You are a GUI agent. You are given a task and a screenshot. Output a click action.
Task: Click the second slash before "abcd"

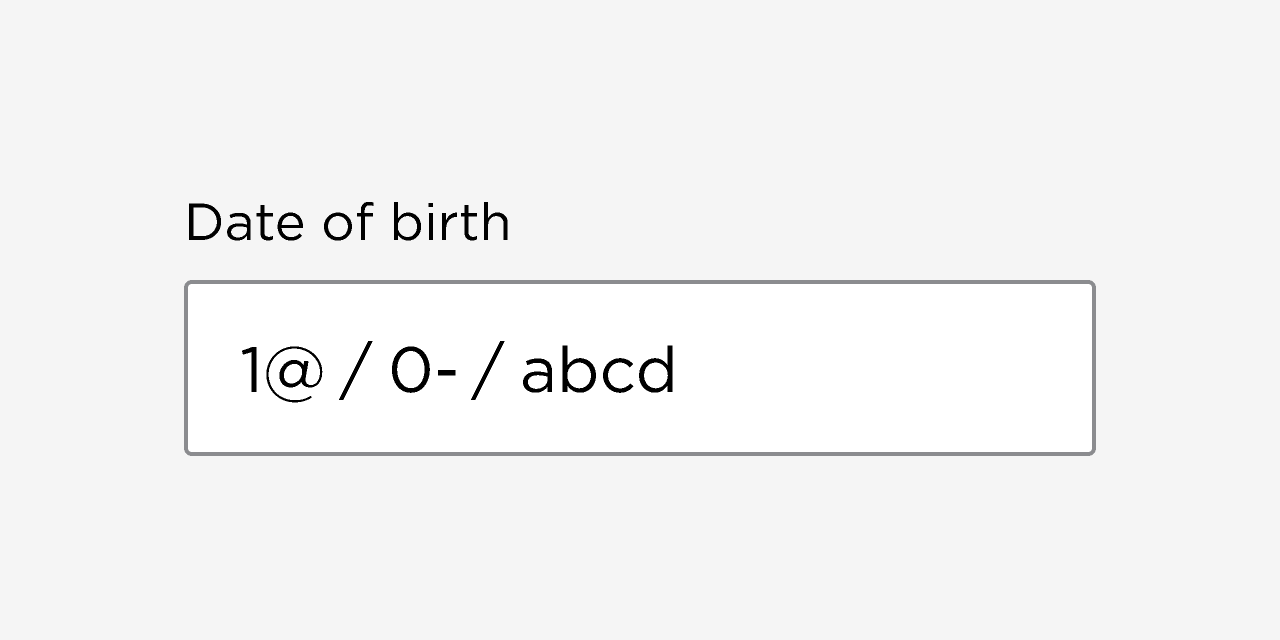pyautogui.click(x=485, y=372)
